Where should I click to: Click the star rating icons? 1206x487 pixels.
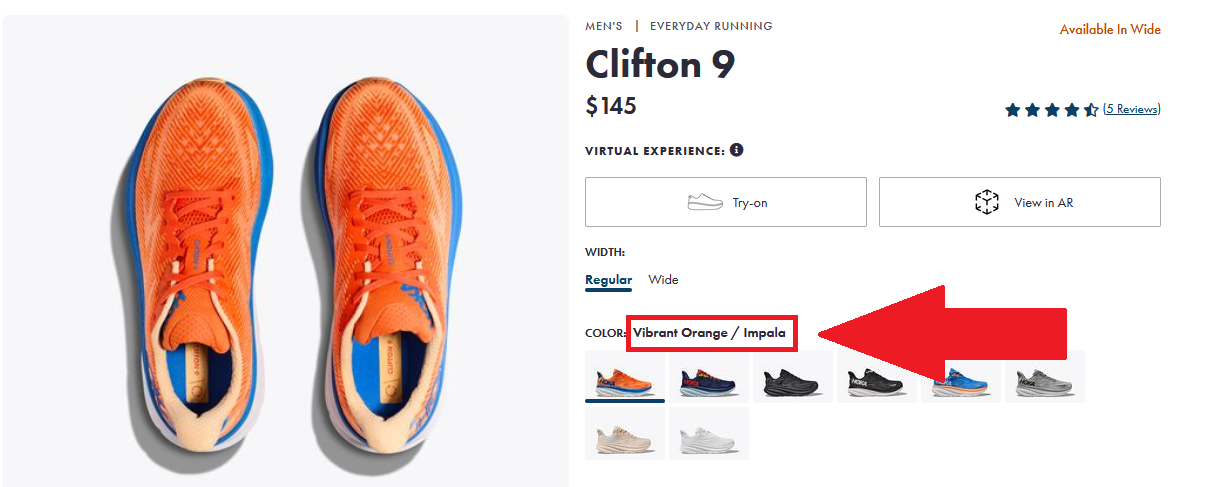1051,110
